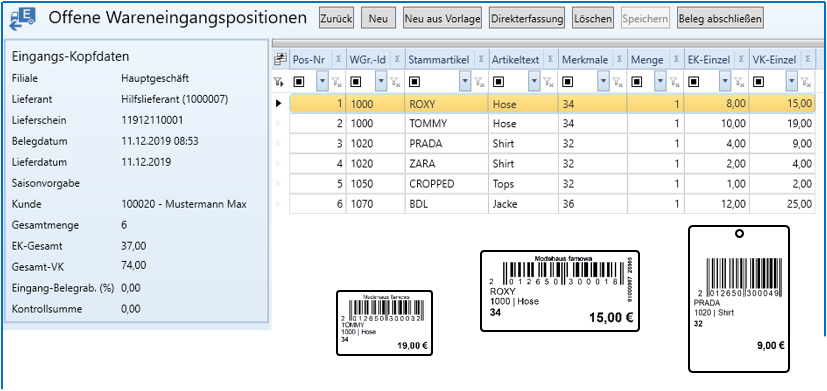Viewport: 827px width, 391px height.
Task: Clear the Merkmale column filter
Action: pyautogui.click(x=618, y=82)
